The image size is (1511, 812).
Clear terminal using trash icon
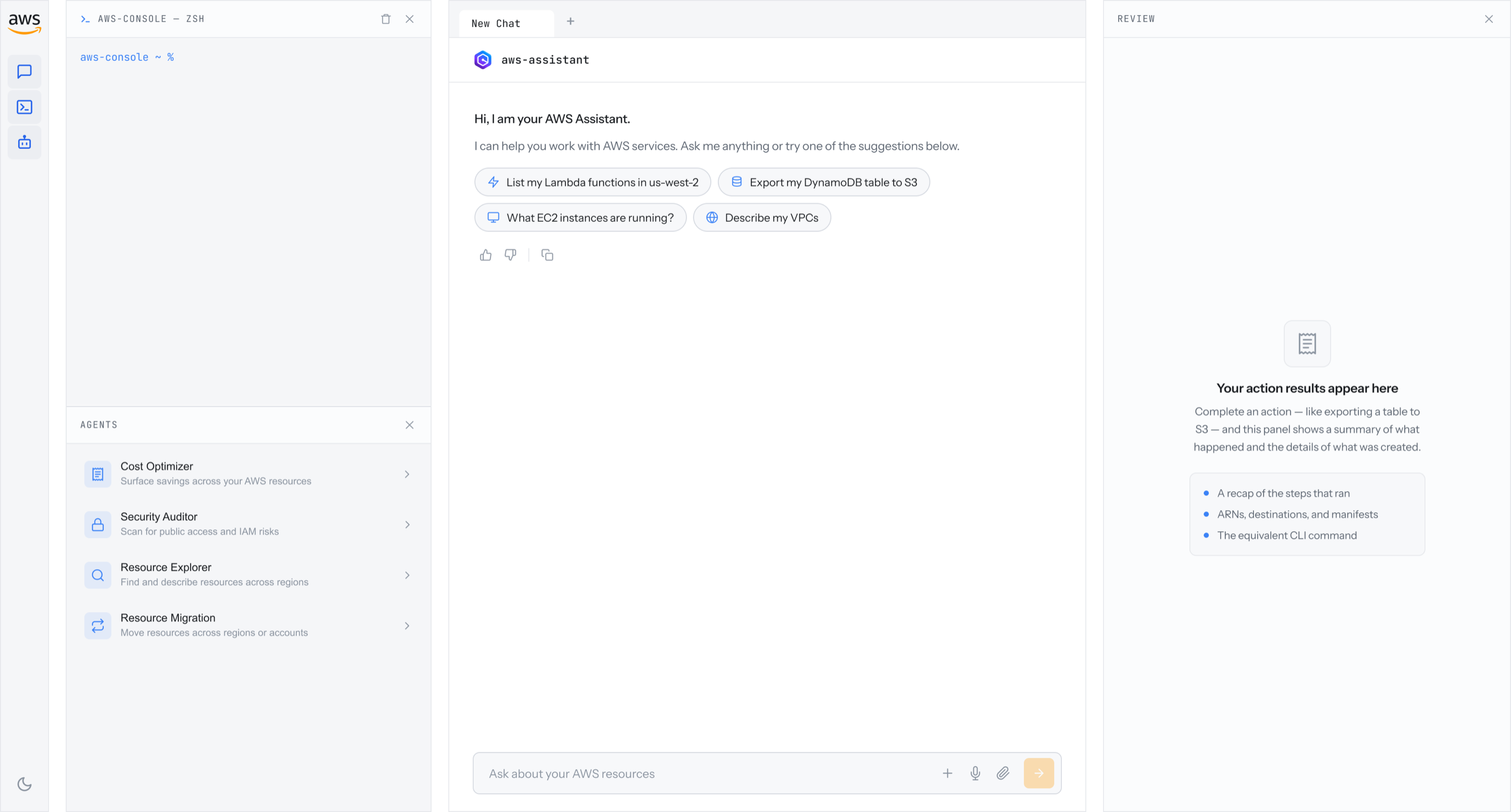[x=385, y=19]
